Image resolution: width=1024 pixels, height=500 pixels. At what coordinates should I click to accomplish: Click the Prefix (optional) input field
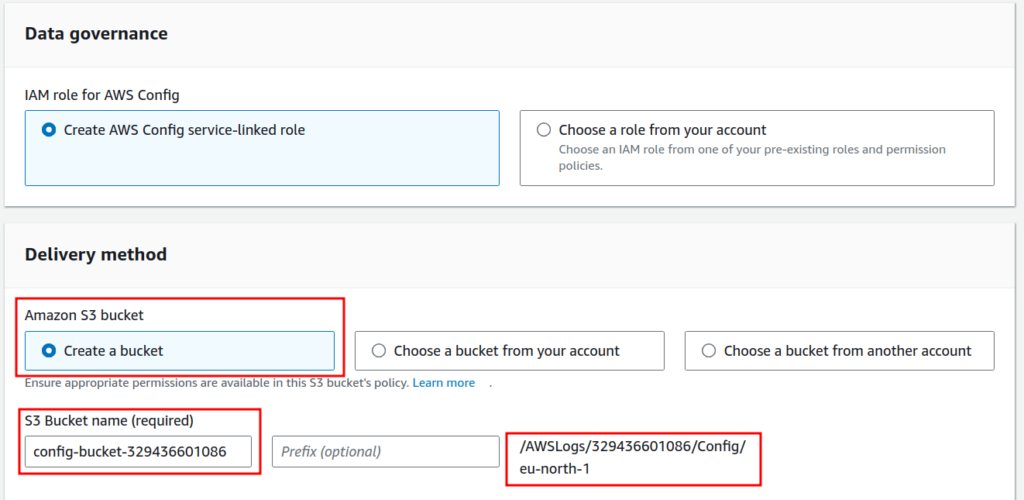pos(385,452)
